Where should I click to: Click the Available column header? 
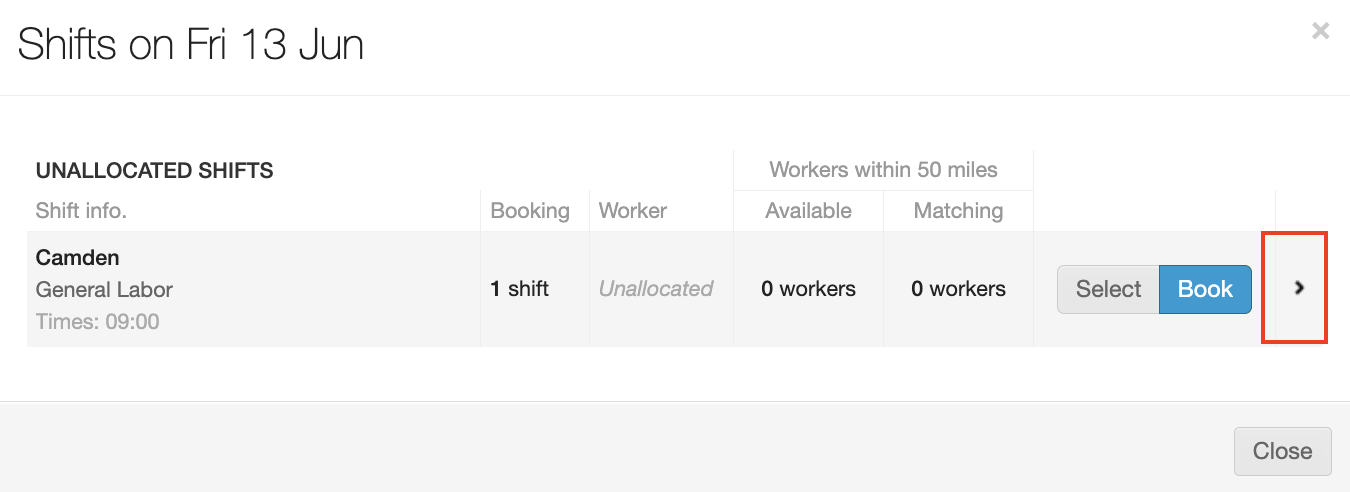(808, 211)
